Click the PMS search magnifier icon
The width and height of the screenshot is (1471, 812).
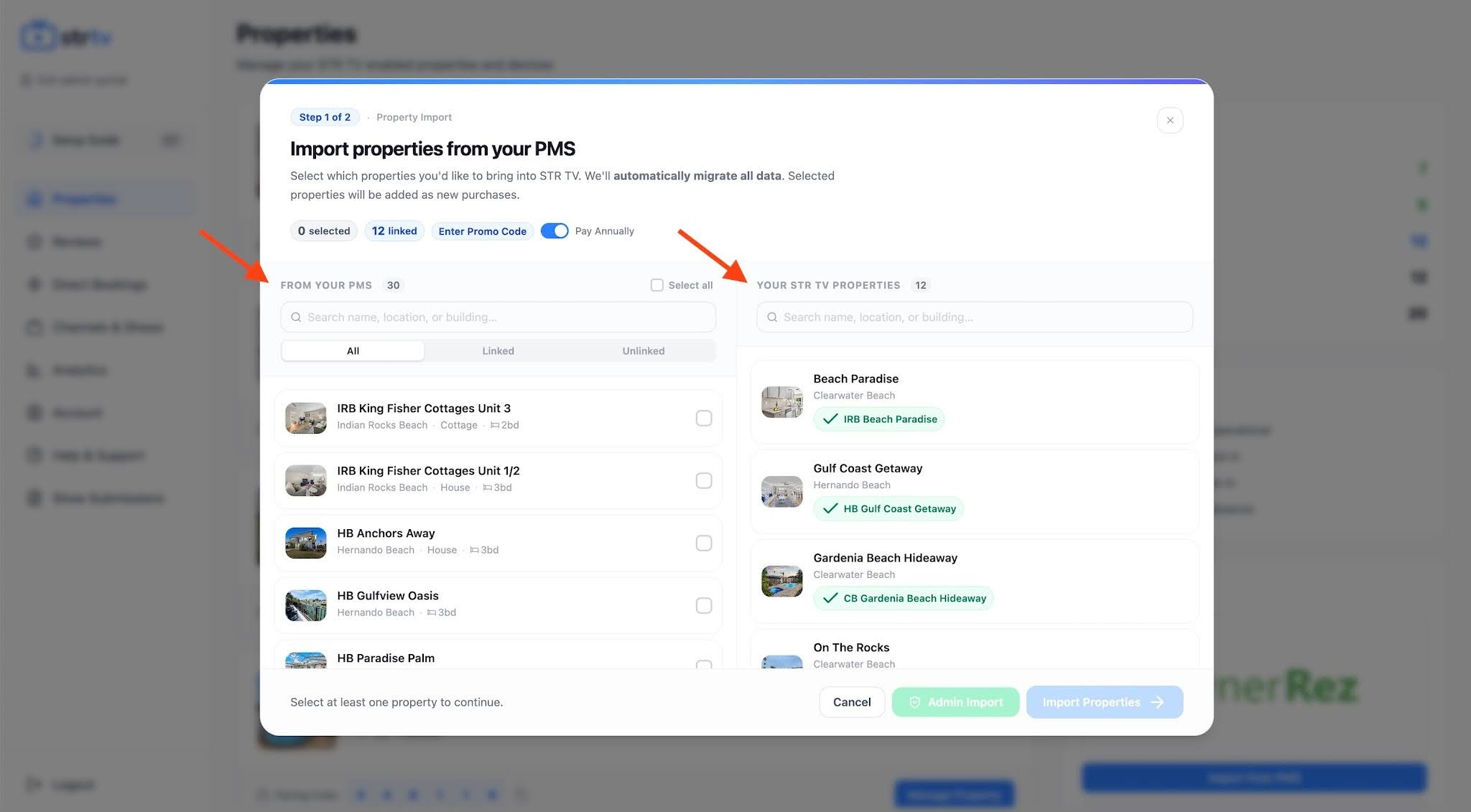pos(296,317)
